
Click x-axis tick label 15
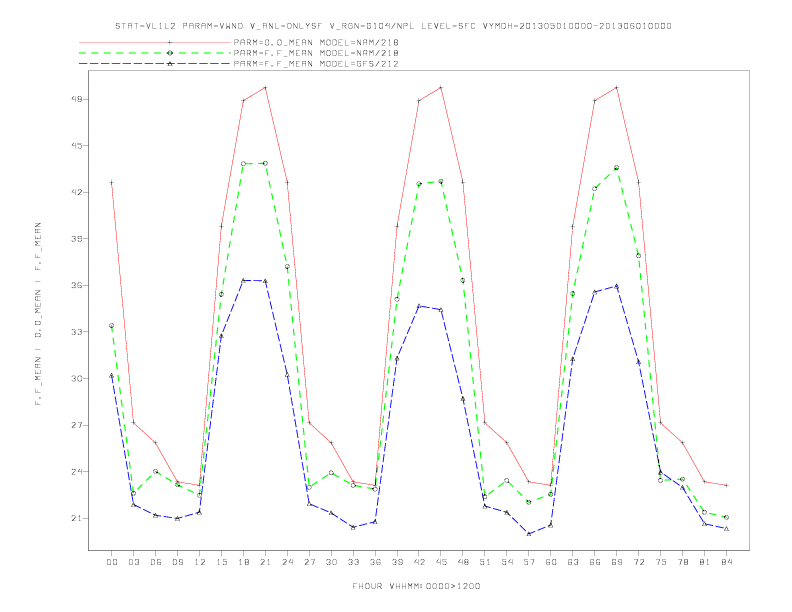221,562
